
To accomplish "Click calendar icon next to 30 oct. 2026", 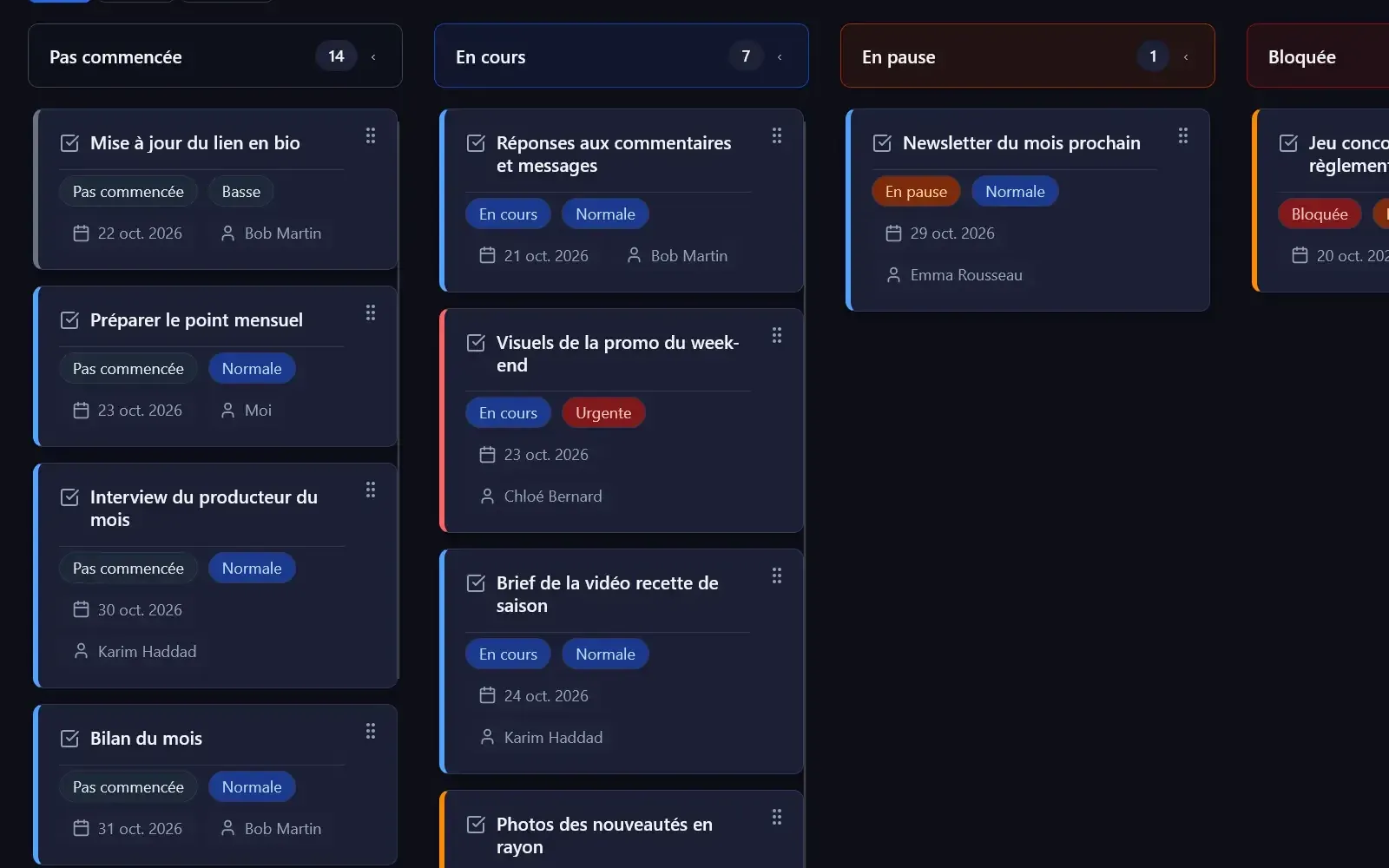I will click(x=81, y=610).
